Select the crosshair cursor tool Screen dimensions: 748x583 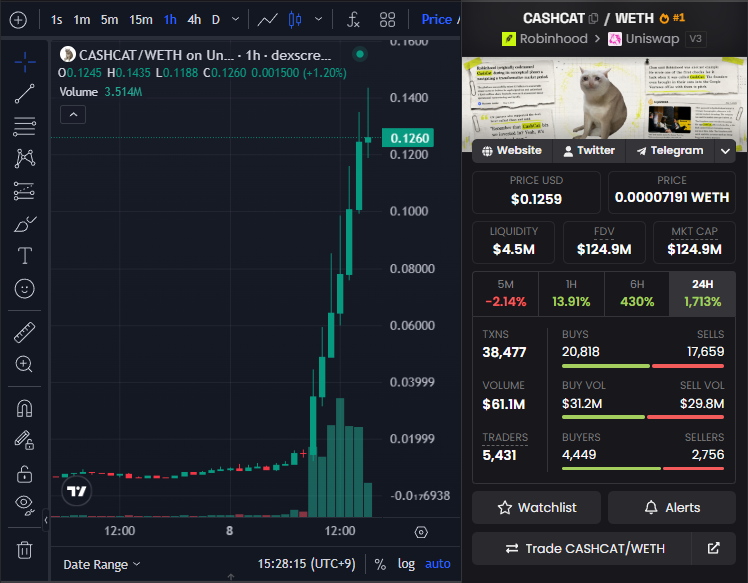point(25,62)
